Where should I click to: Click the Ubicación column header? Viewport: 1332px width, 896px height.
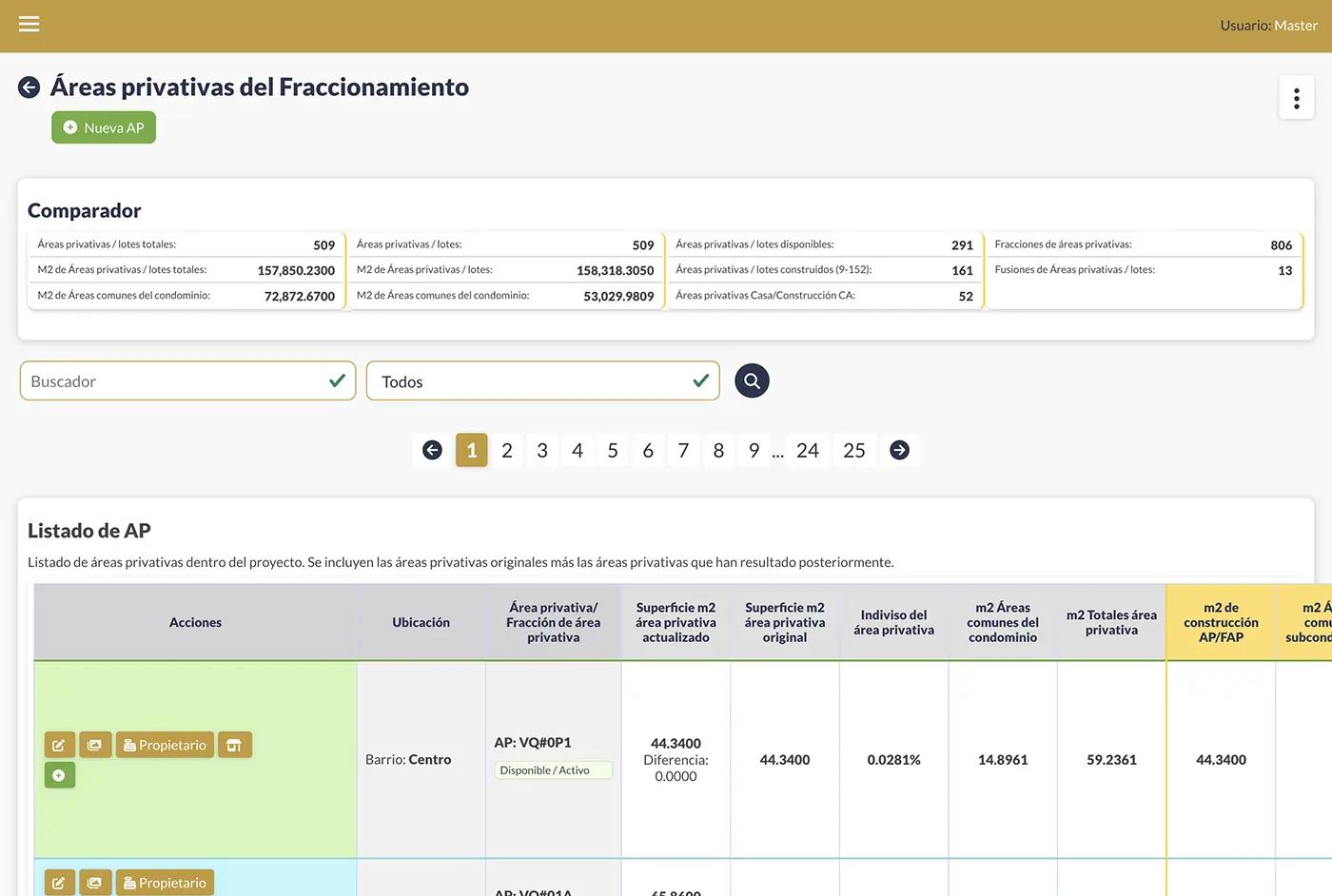point(421,622)
